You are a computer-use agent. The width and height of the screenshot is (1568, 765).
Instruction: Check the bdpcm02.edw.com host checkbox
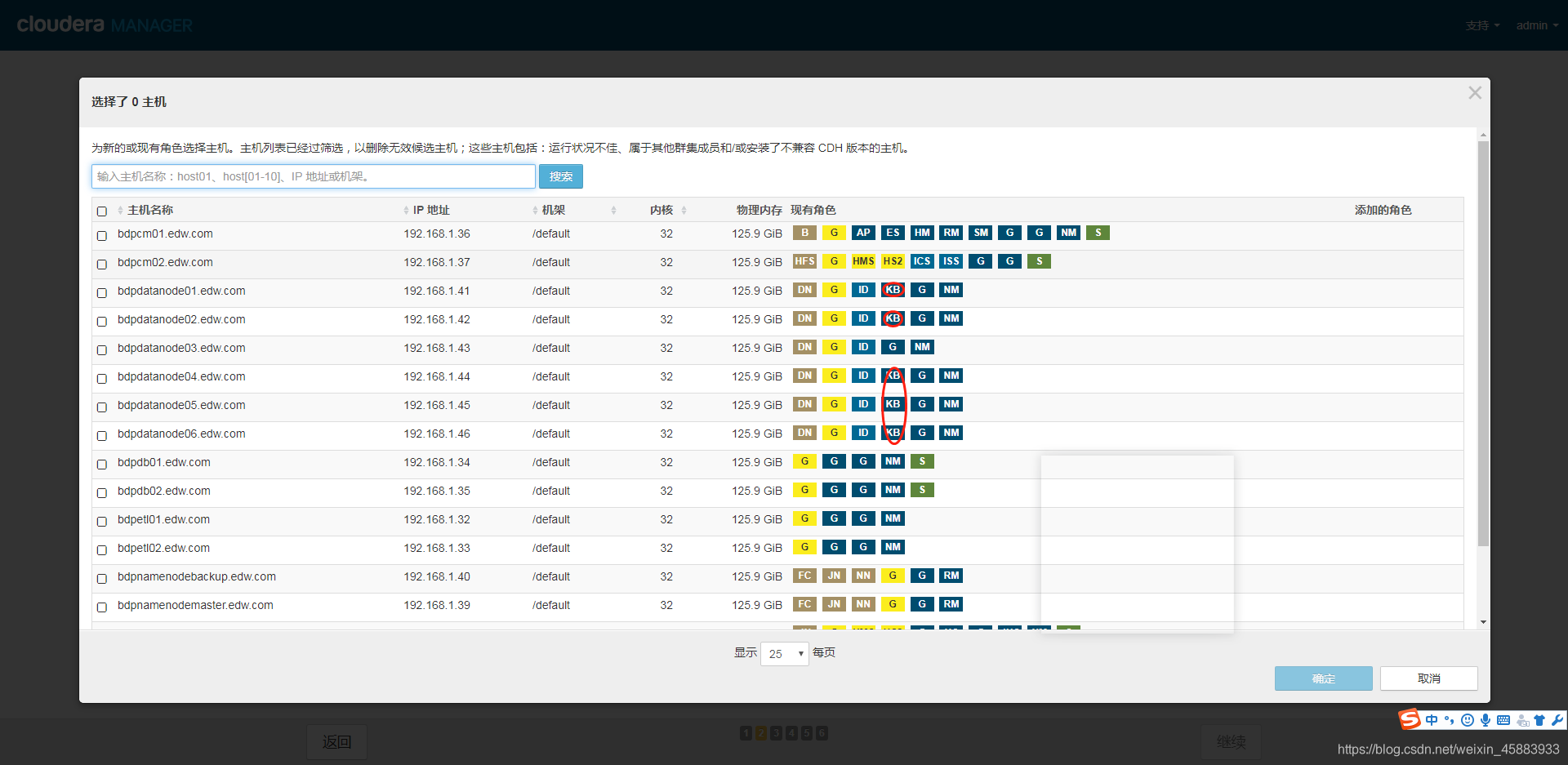tap(102, 264)
